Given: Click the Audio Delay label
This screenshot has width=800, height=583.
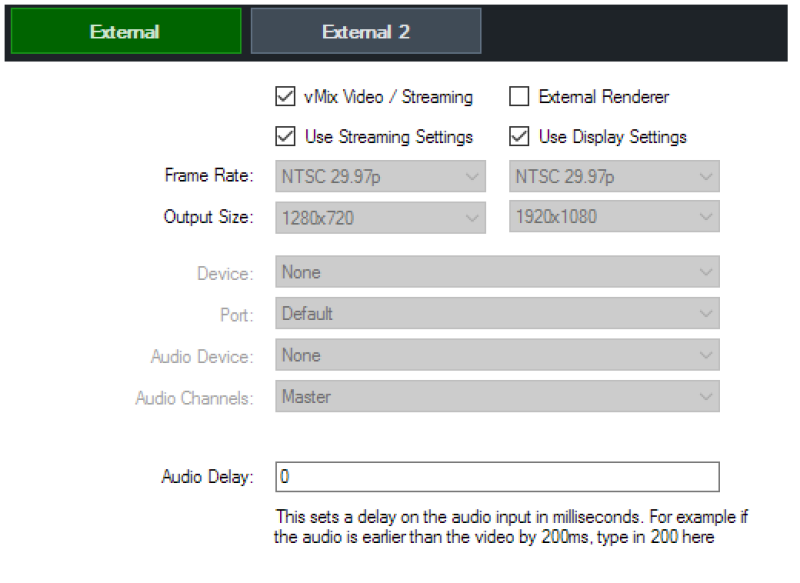Looking at the screenshot, I should click(x=207, y=477).
